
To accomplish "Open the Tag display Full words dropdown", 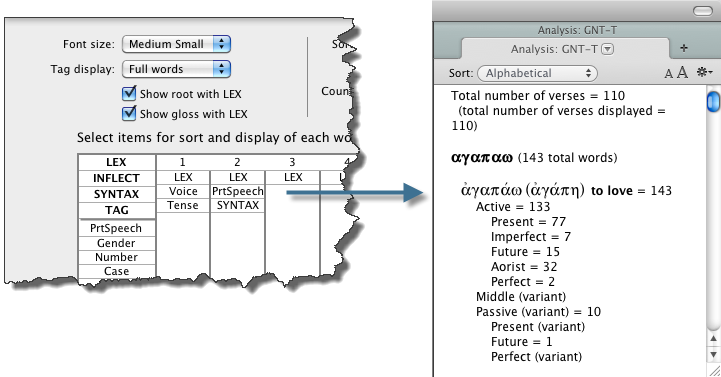I will [176, 69].
